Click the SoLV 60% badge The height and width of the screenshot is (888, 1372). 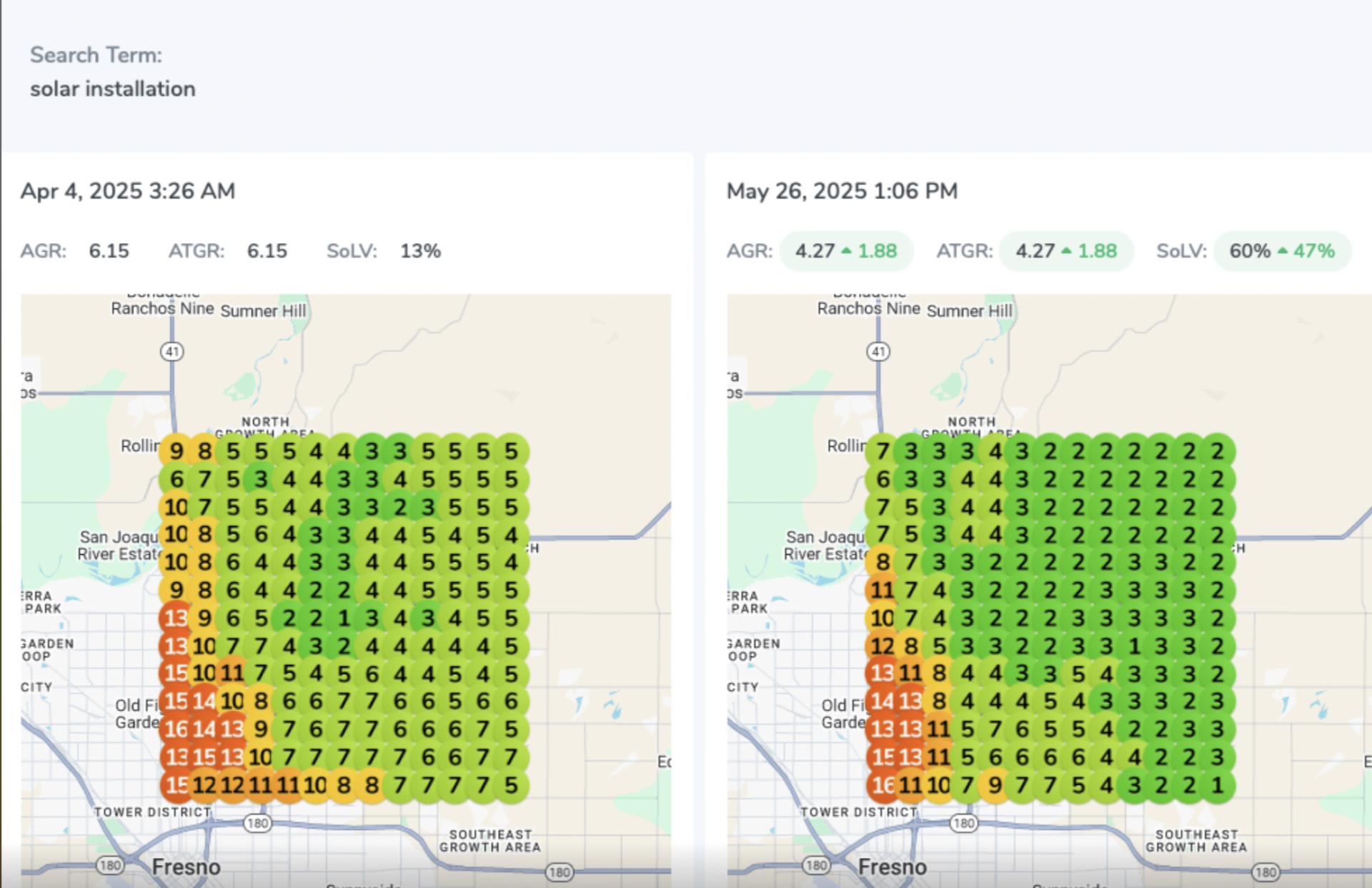(1281, 251)
